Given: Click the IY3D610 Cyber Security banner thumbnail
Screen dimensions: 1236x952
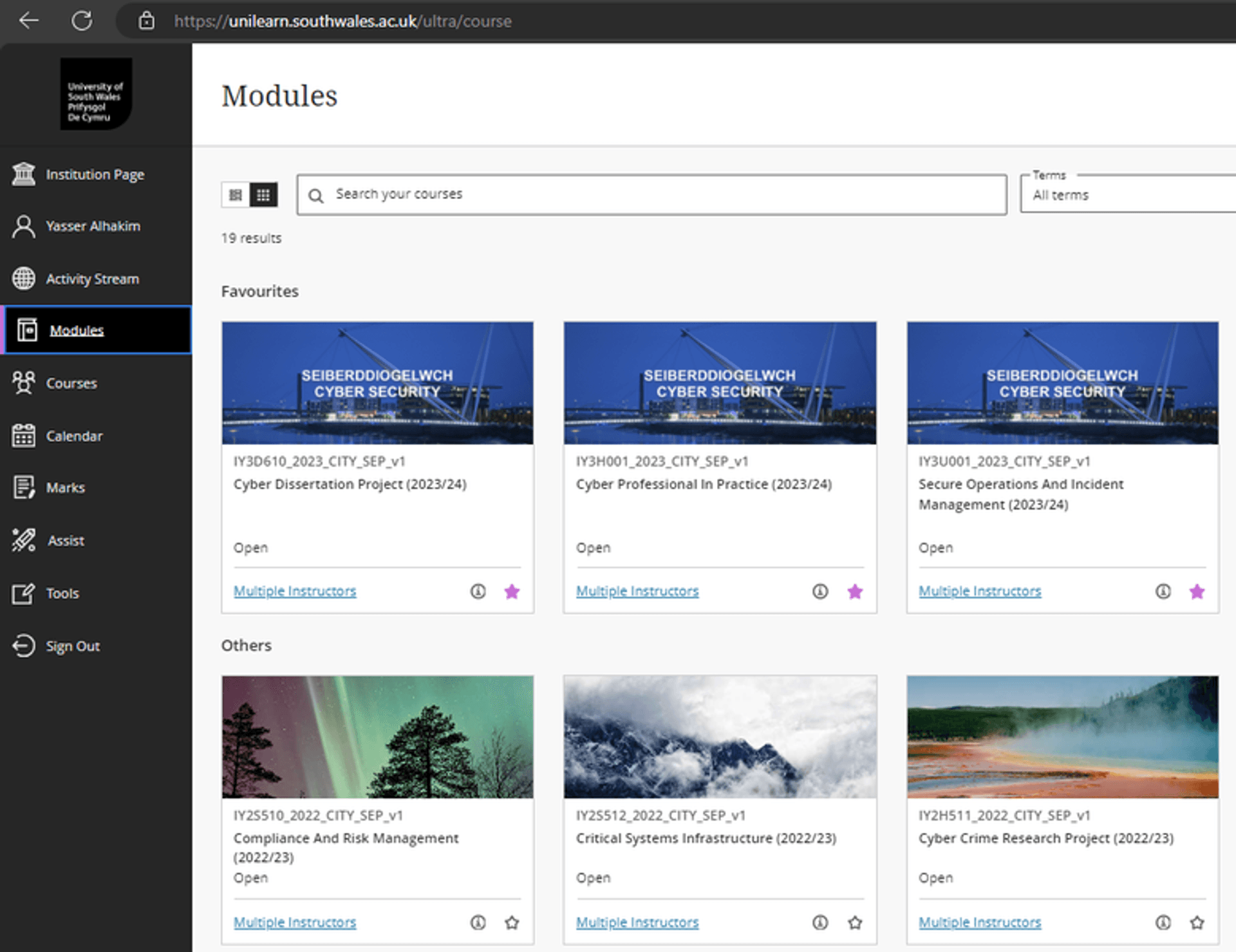Looking at the screenshot, I should click(x=378, y=383).
